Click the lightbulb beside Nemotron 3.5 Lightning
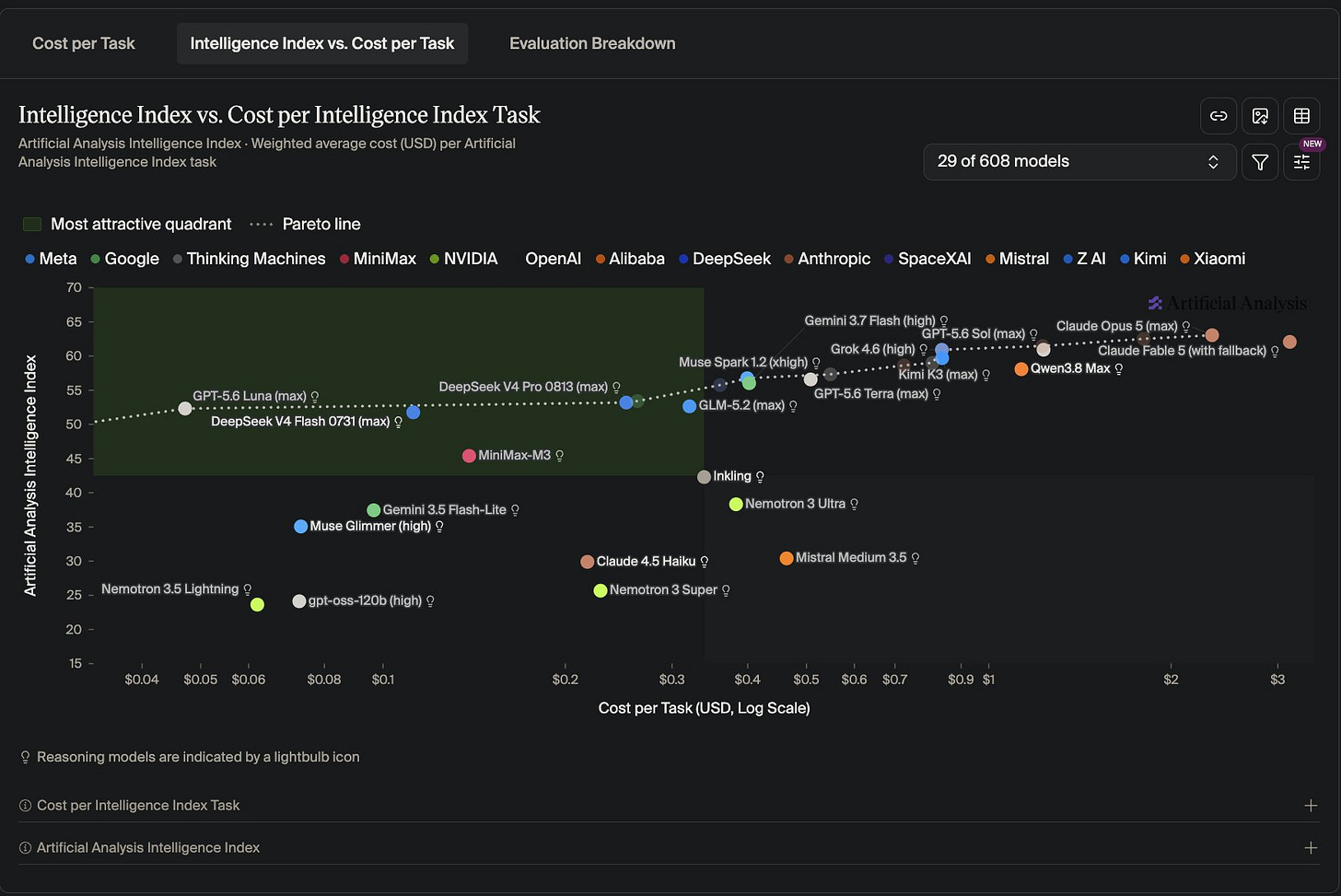This screenshot has width=1341, height=896. [x=248, y=589]
